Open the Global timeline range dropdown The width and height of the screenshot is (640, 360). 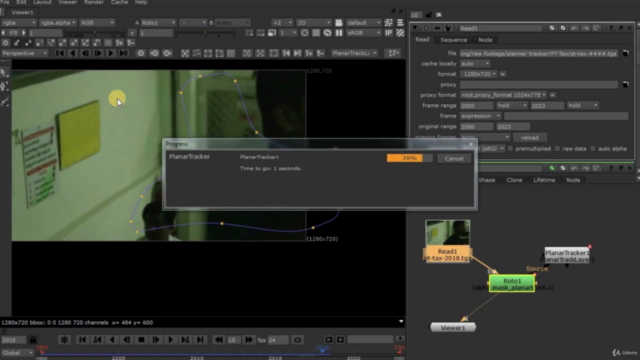tap(17, 353)
